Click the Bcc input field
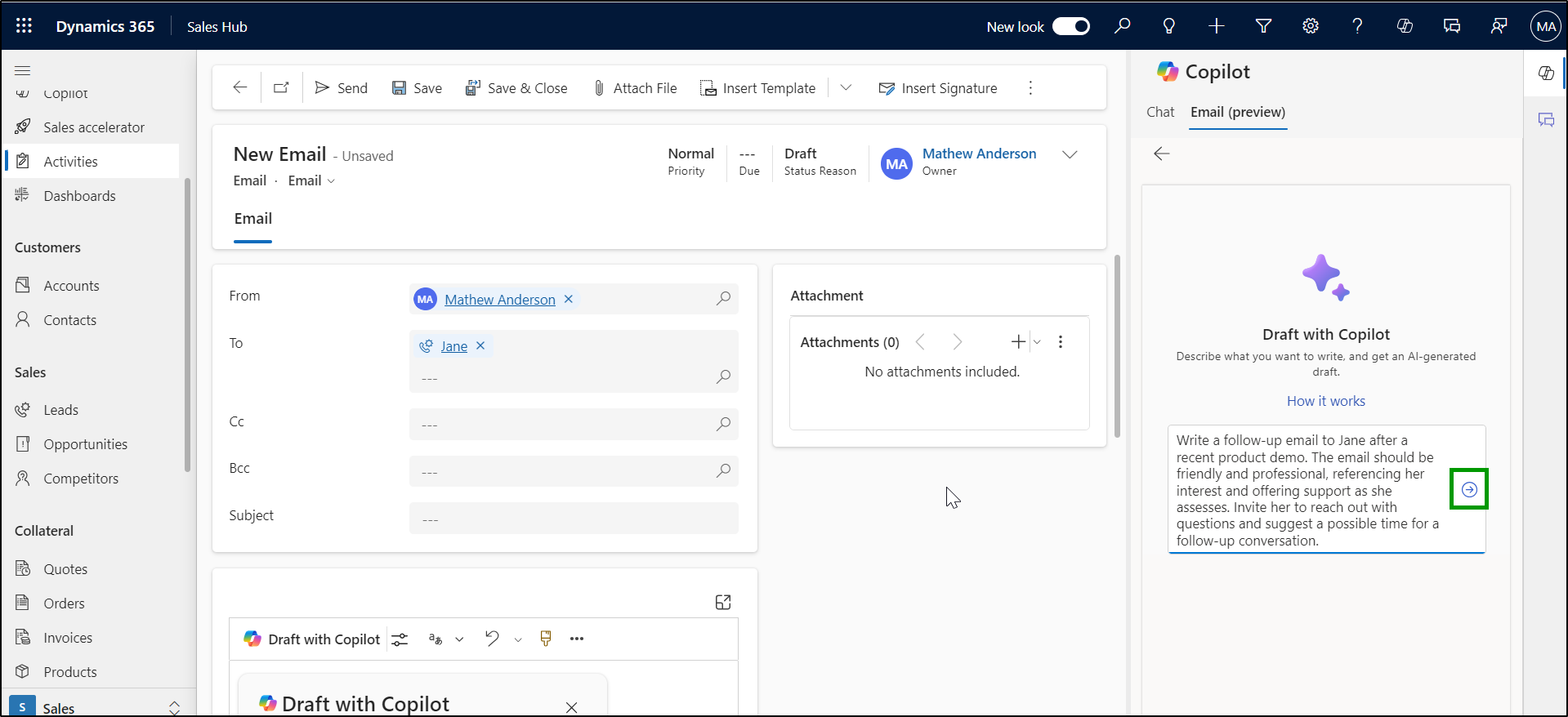 point(574,471)
